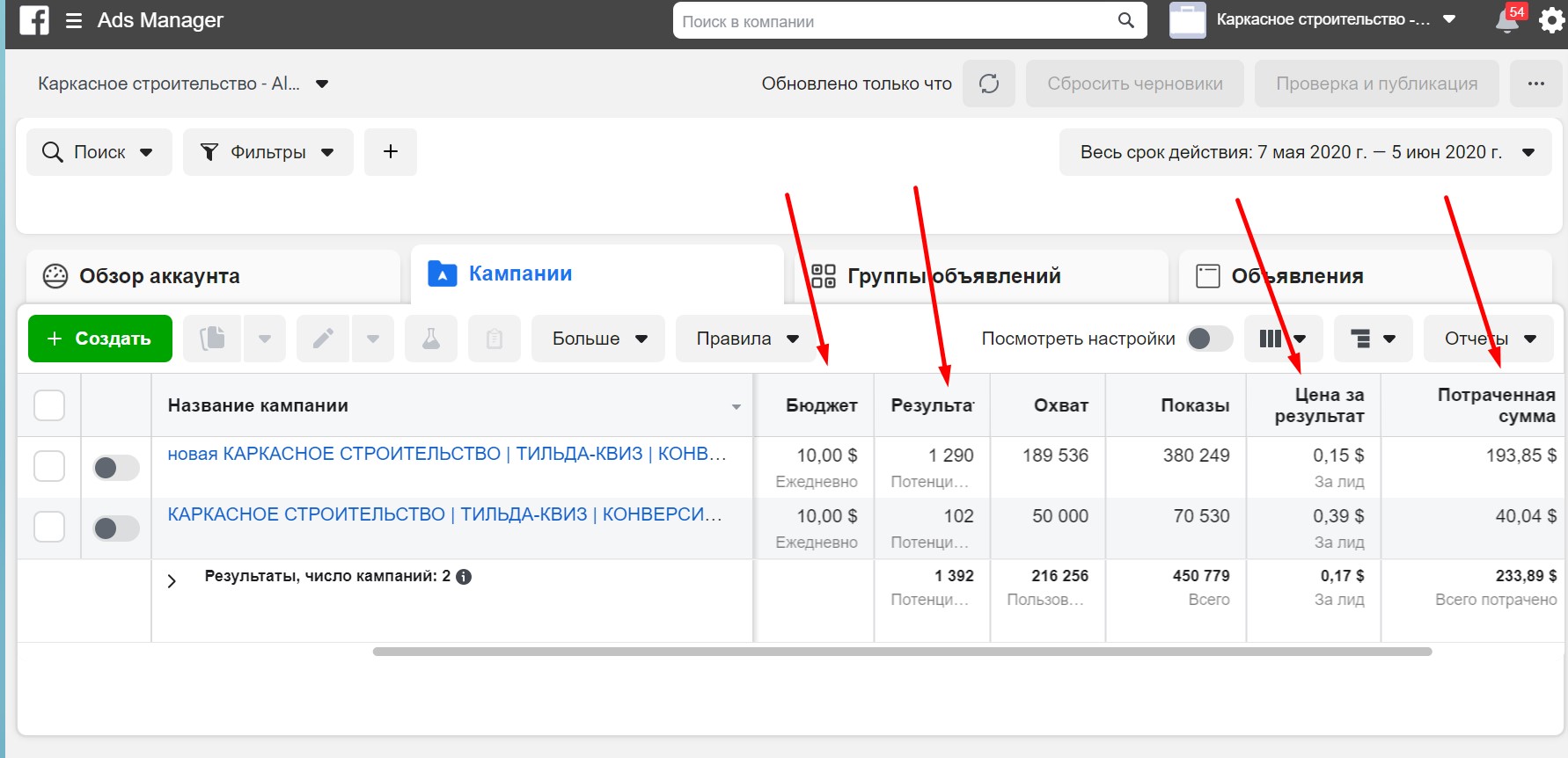
Task: Check the select-all campaigns checkbox in header
Action: 49,405
